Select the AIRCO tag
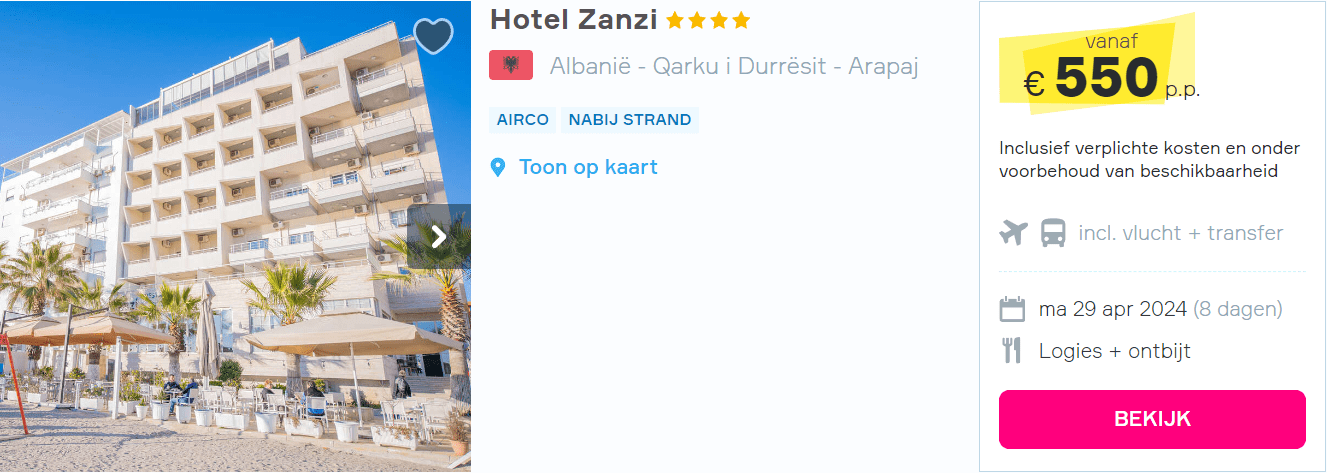1327x473 pixels. point(523,120)
